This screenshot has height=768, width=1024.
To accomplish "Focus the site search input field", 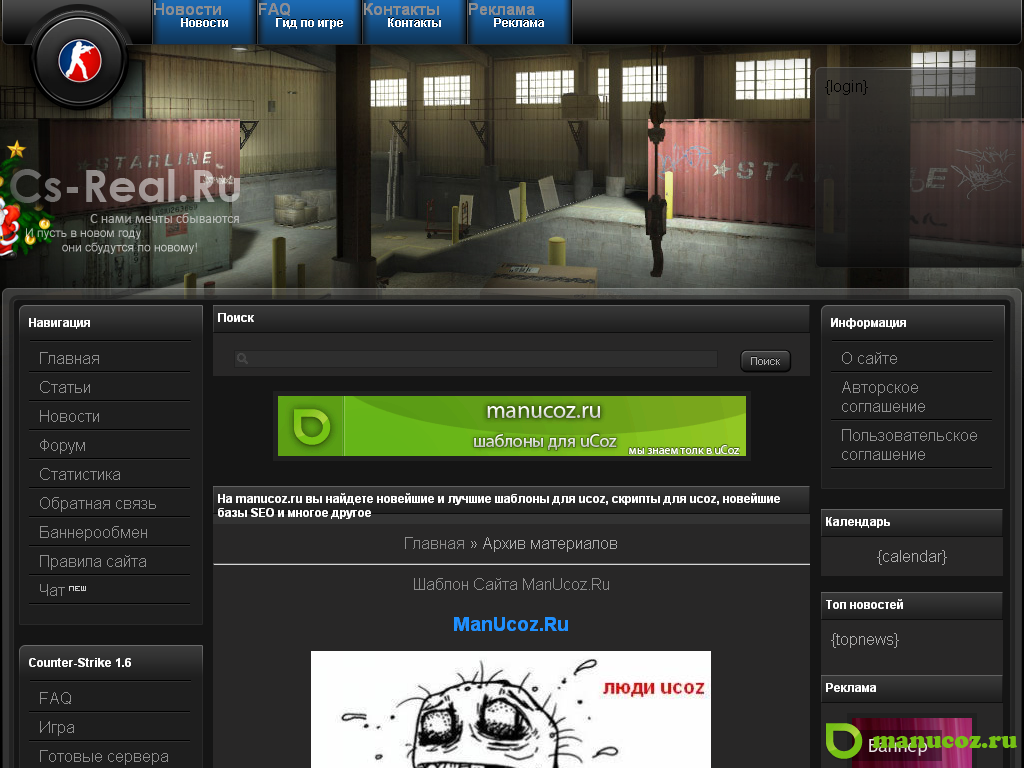I will (476, 359).
